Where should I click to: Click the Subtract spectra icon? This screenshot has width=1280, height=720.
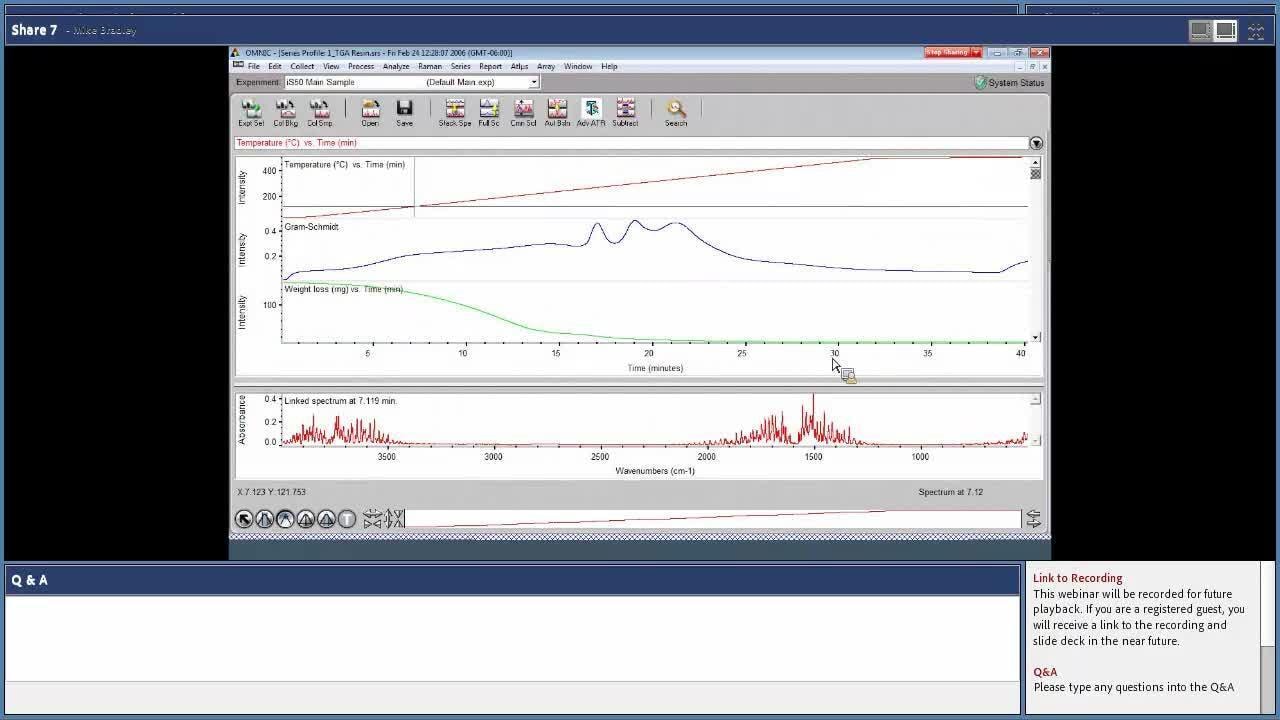pyautogui.click(x=625, y=112)
